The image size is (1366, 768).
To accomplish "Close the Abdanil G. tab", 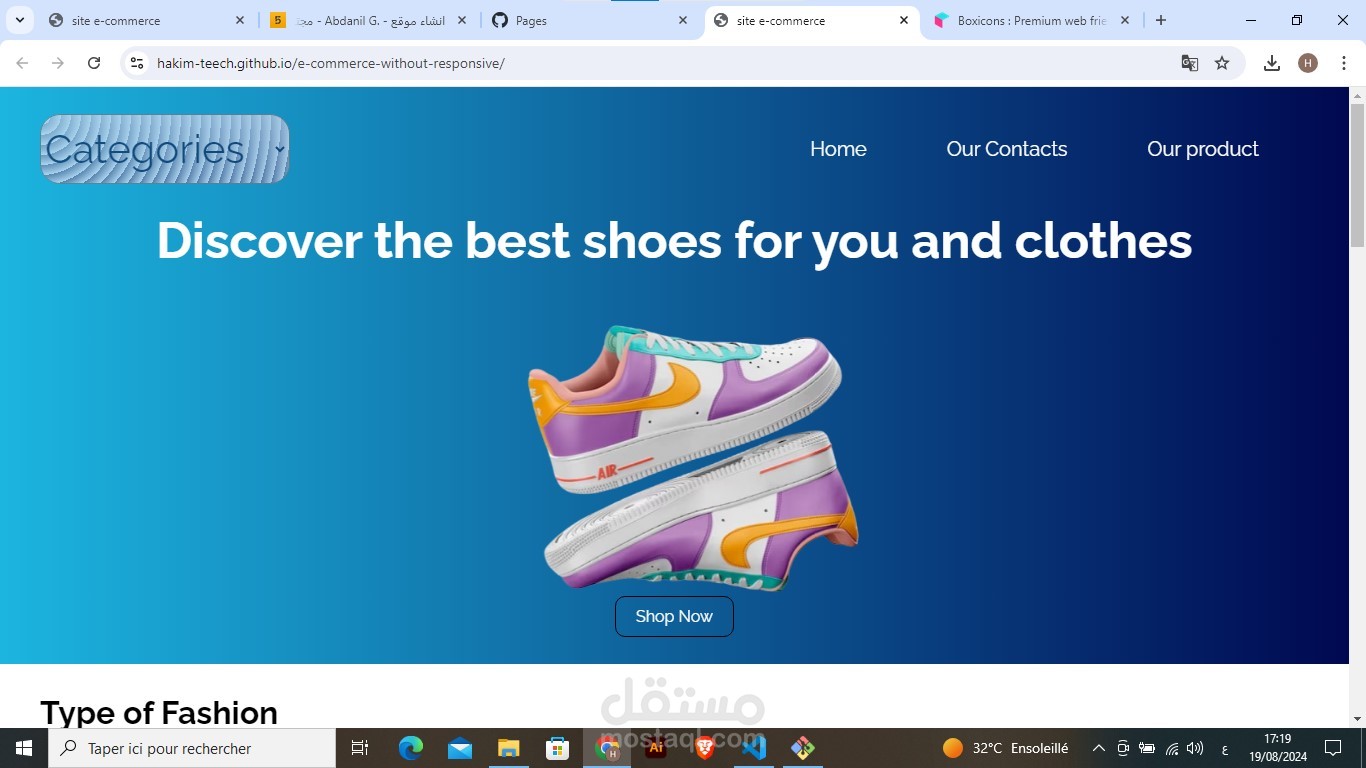I will [x=462, y=20].
